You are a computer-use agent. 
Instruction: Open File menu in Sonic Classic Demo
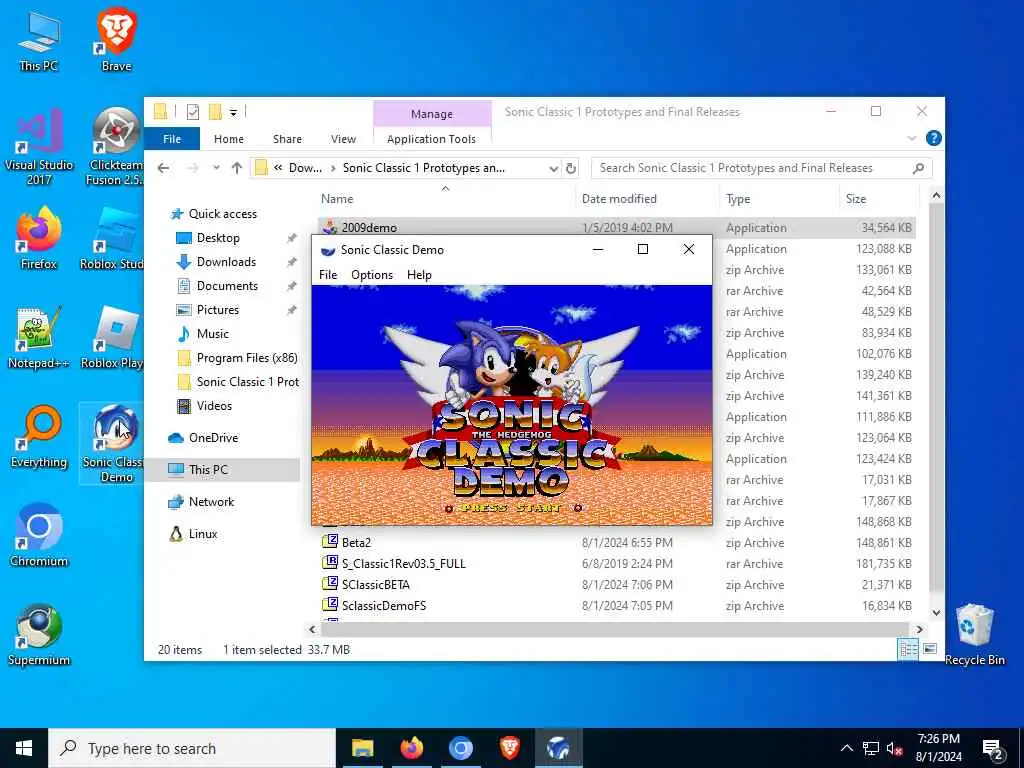(x=328, y=275)
